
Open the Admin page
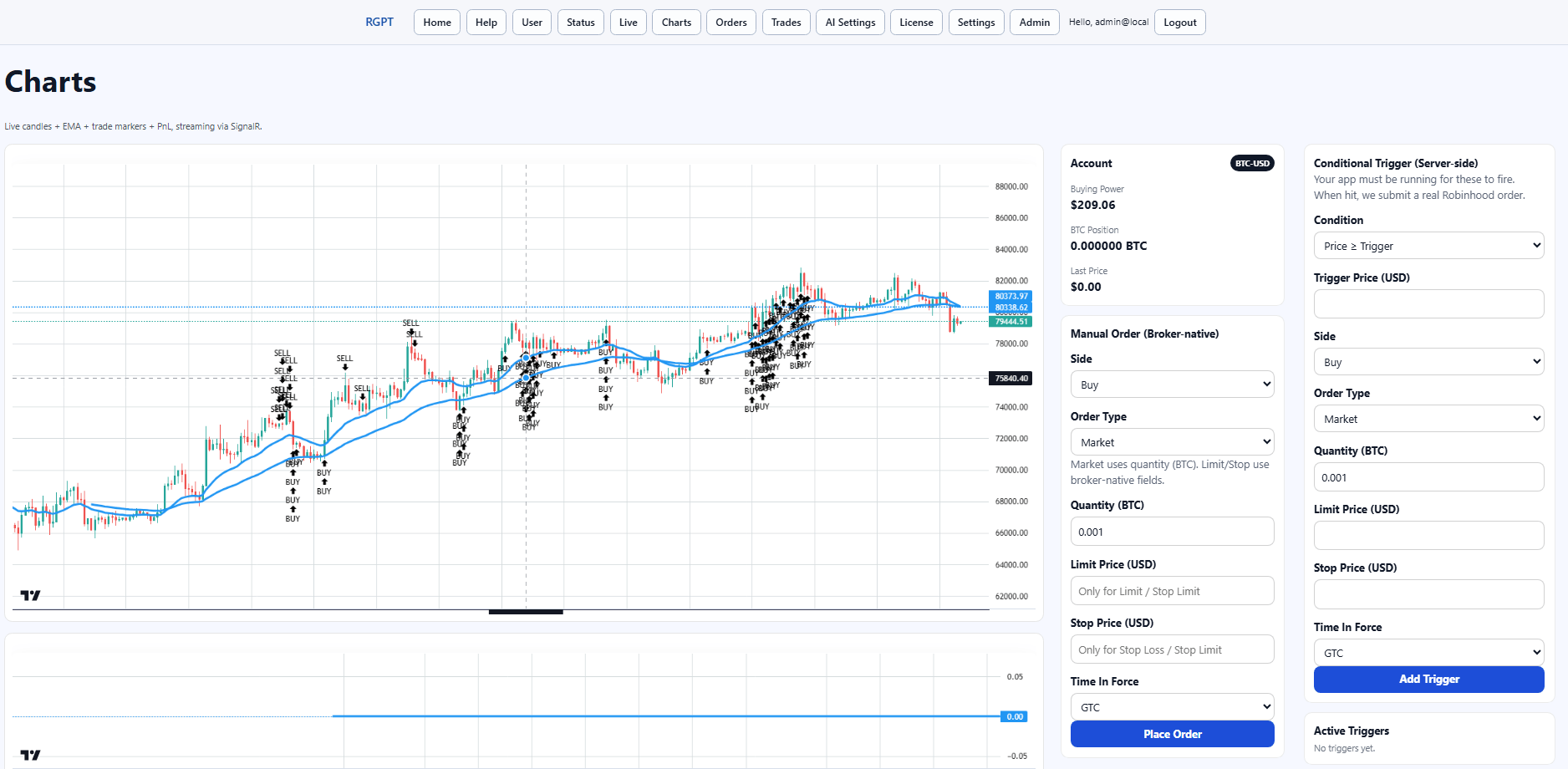[1035, 23]
